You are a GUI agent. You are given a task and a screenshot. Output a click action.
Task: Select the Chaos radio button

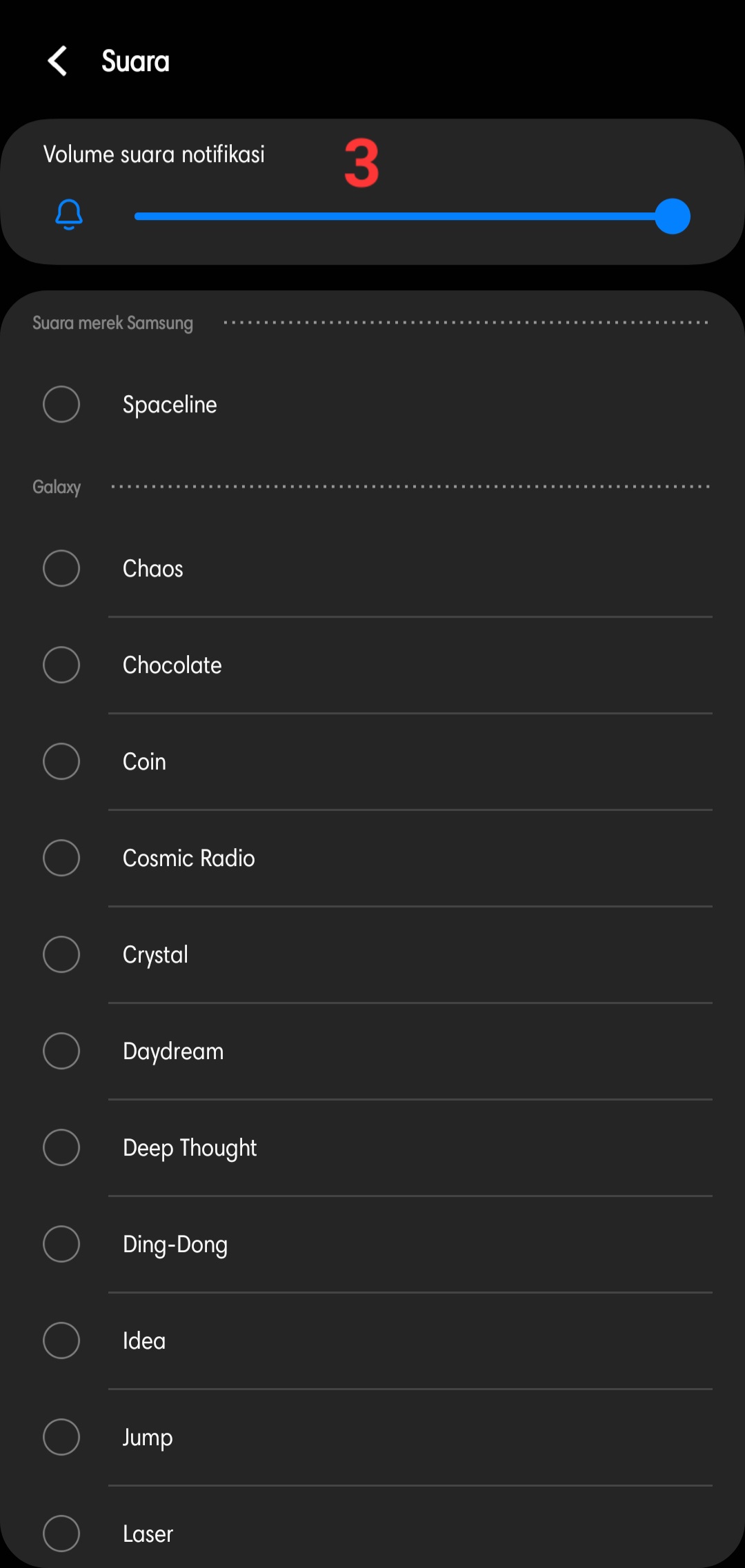[x=61, y=568]
